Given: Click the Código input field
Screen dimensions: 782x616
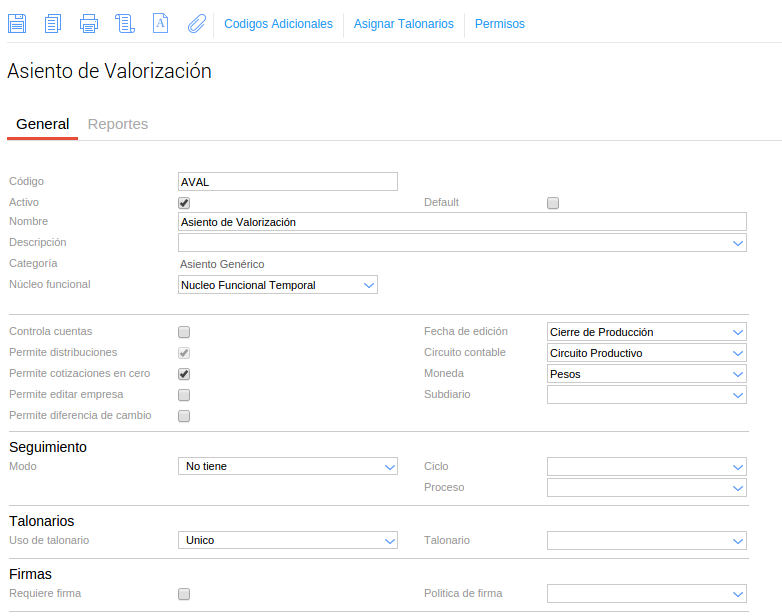Looking at the screenshot, I should 287,182.
